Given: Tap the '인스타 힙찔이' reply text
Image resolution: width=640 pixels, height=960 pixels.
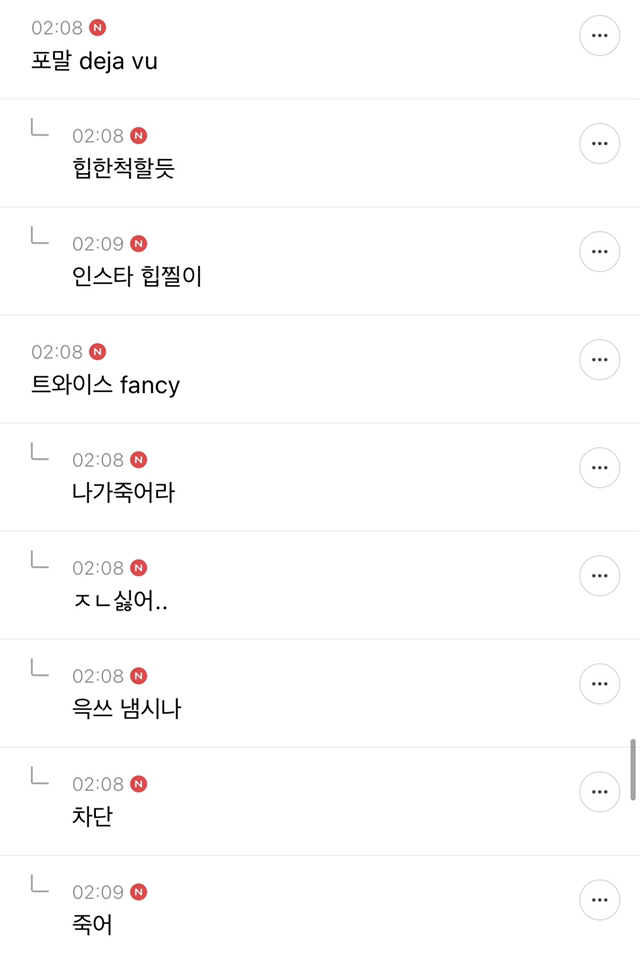Looking at the screenshot, I should click(x=137, y=276).
